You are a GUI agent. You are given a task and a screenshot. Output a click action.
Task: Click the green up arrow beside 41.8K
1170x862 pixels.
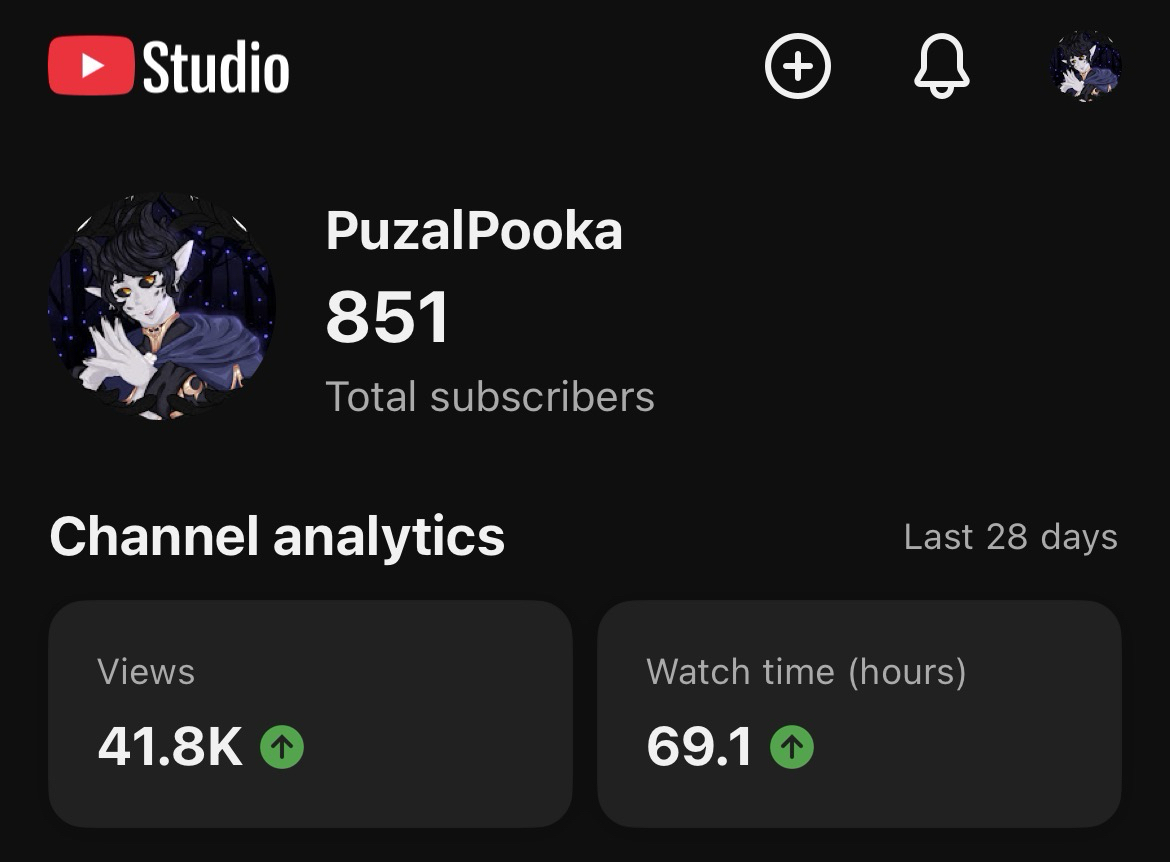282,747
